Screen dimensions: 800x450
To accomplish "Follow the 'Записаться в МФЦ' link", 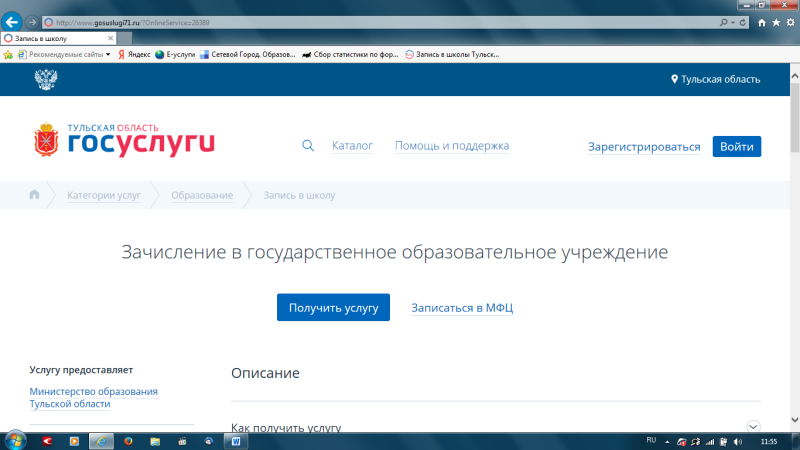I will [x=462, y=308].
